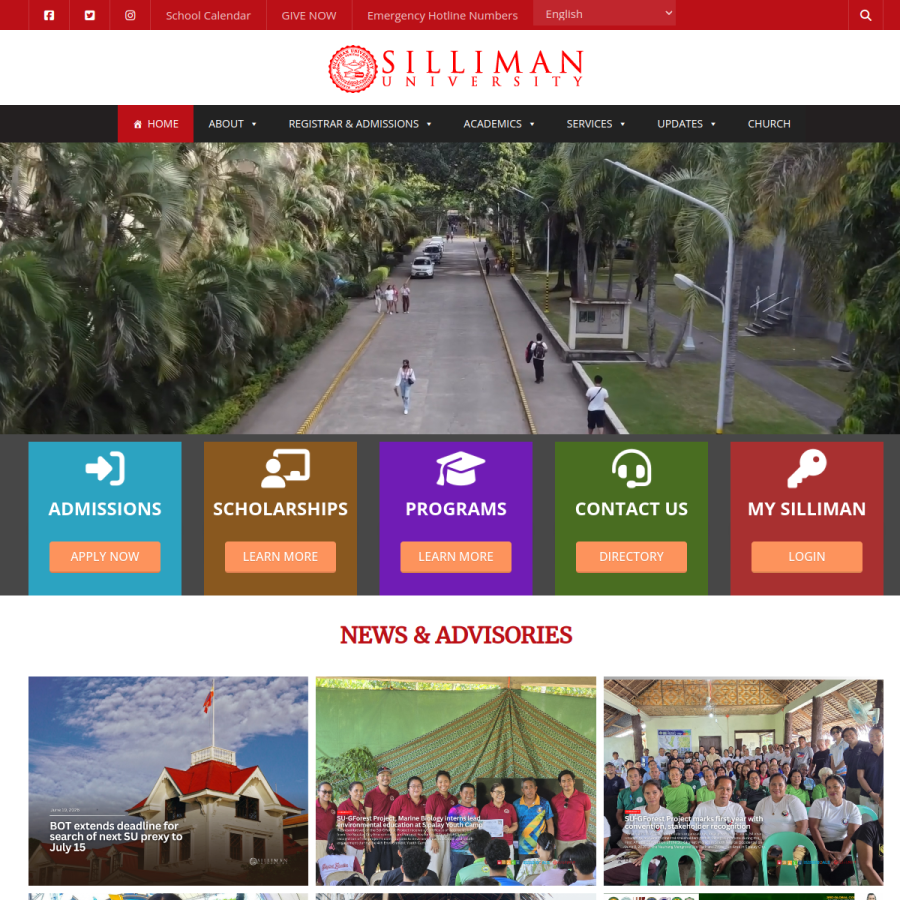This screenshot has height=900, width=900.
Task: Expand the Registrar & Admissions menu
Action: [360, 124]
